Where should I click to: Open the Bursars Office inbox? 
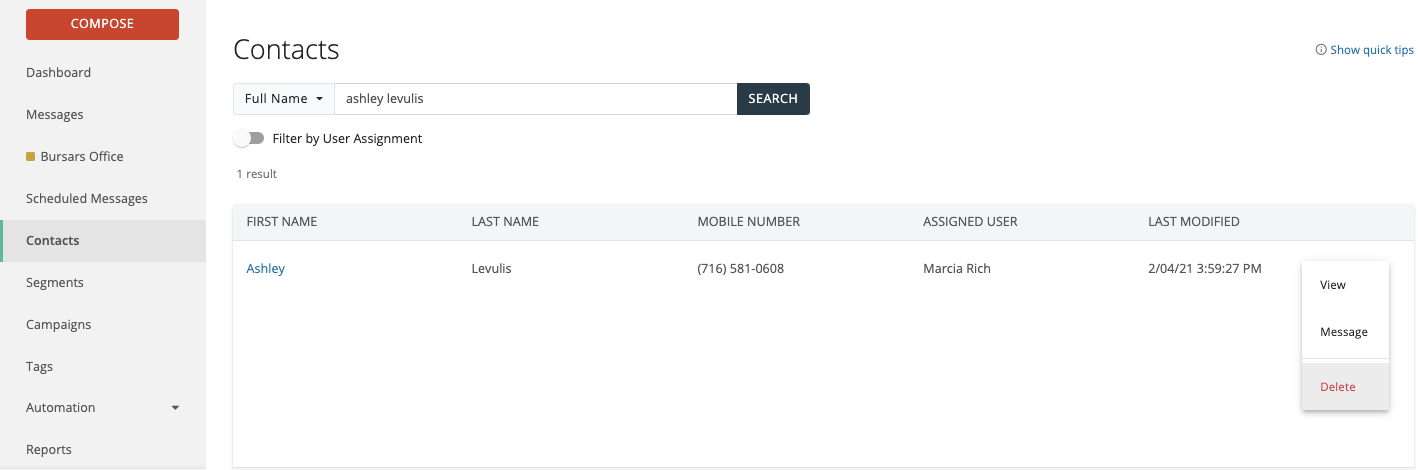click(81, 156)
